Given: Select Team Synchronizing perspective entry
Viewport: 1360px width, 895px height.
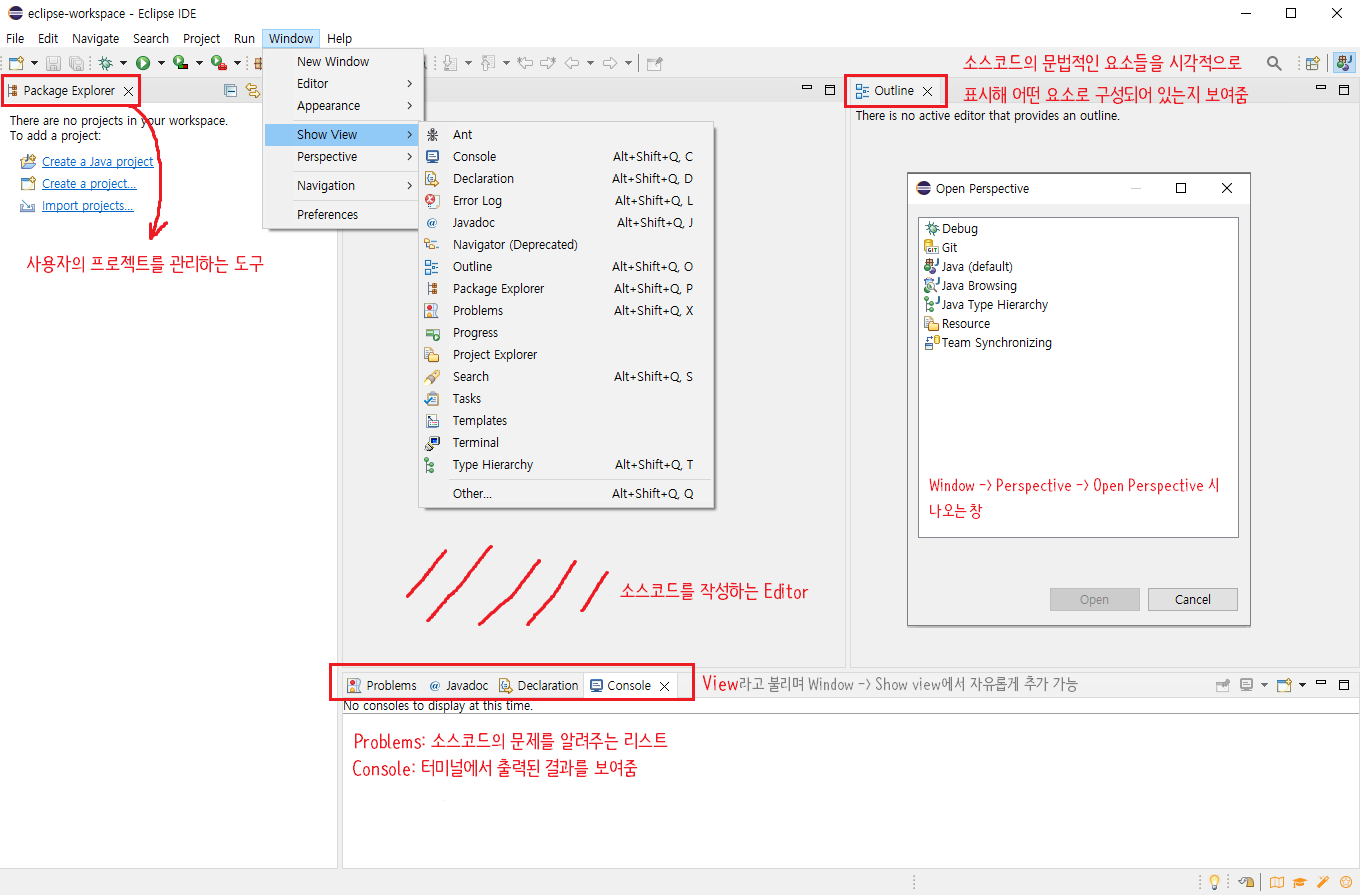Looking at the screenshot, I should 989,343.
